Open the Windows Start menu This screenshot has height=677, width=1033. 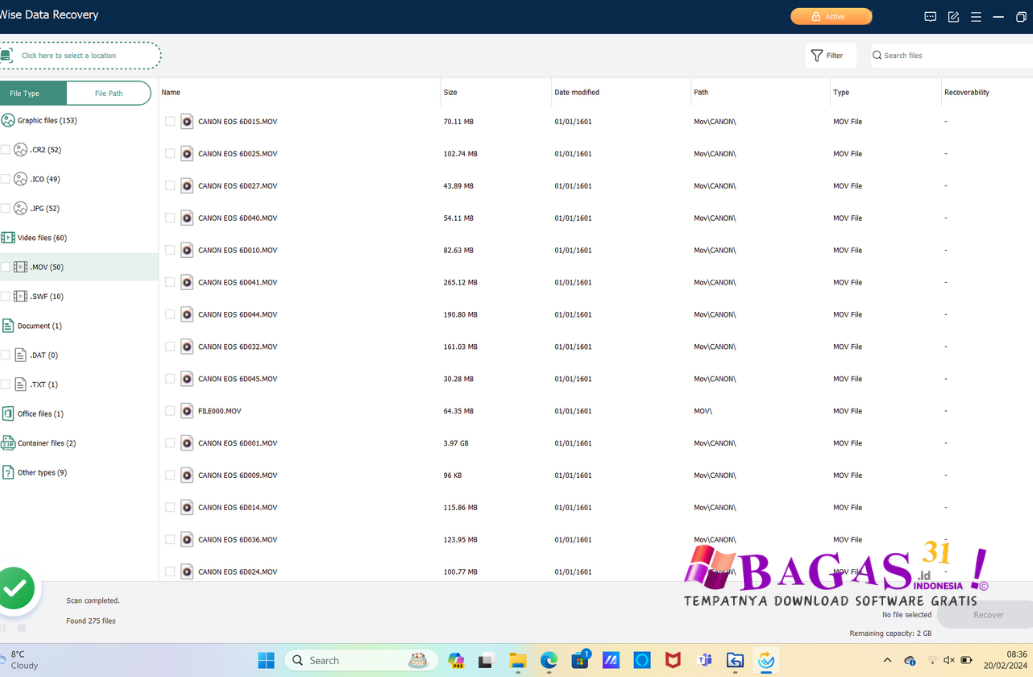point(266,661)
